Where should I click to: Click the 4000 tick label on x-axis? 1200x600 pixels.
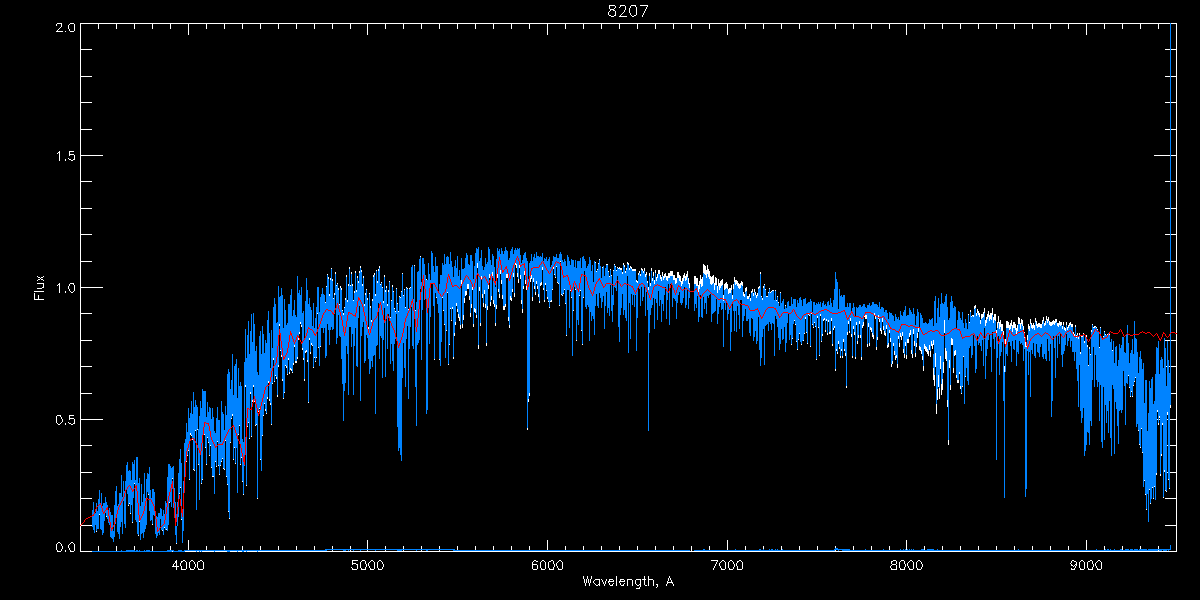pyautogui.click(x=188, y=563)
